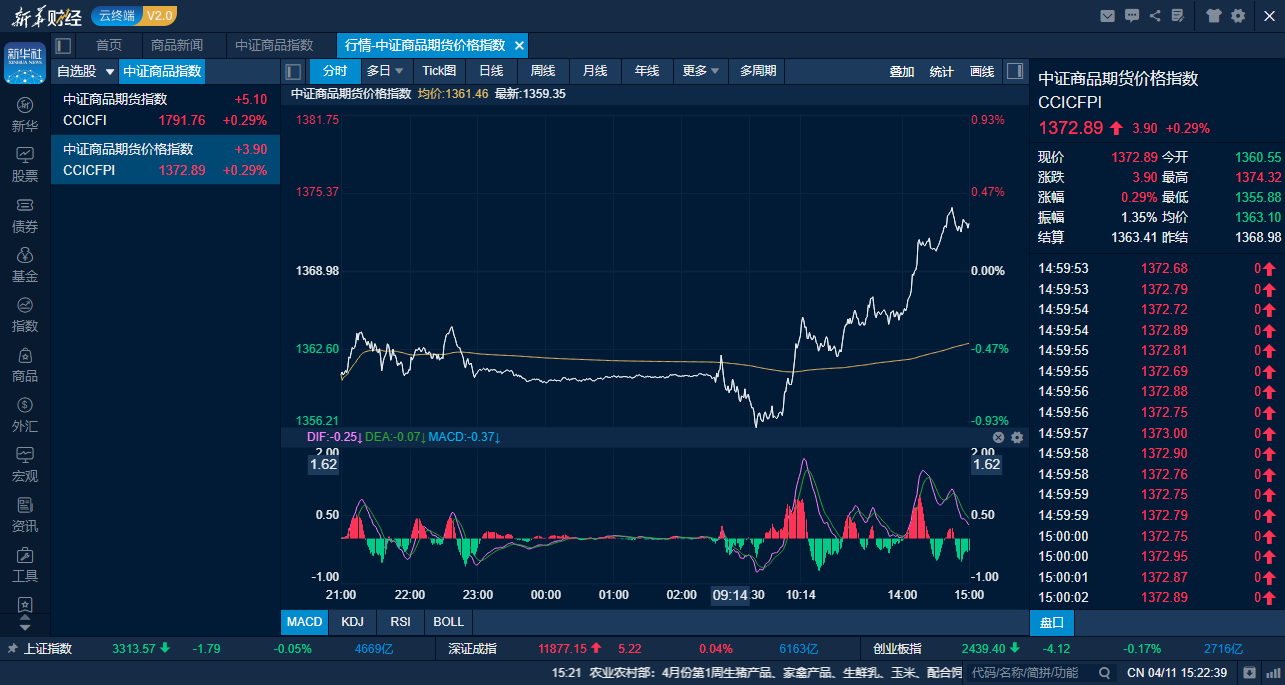This screenshot has width=1285, height=685.
Task: Close the MACD indicator panel
Action: (x=998, y=437)
